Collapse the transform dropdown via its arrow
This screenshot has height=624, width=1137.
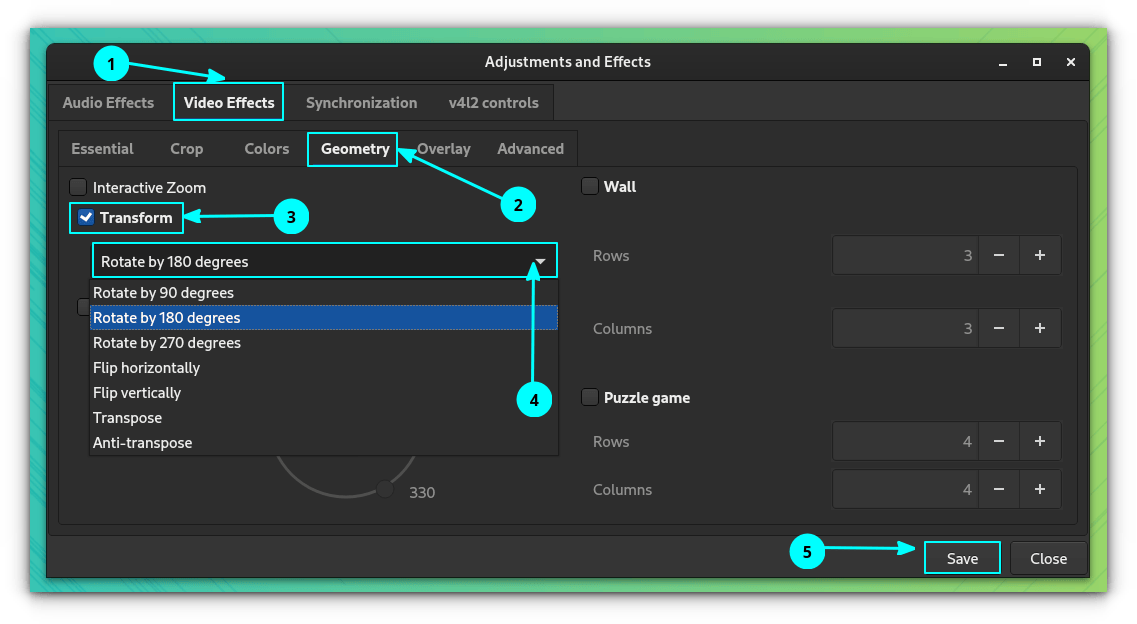(x=540, y=261)
